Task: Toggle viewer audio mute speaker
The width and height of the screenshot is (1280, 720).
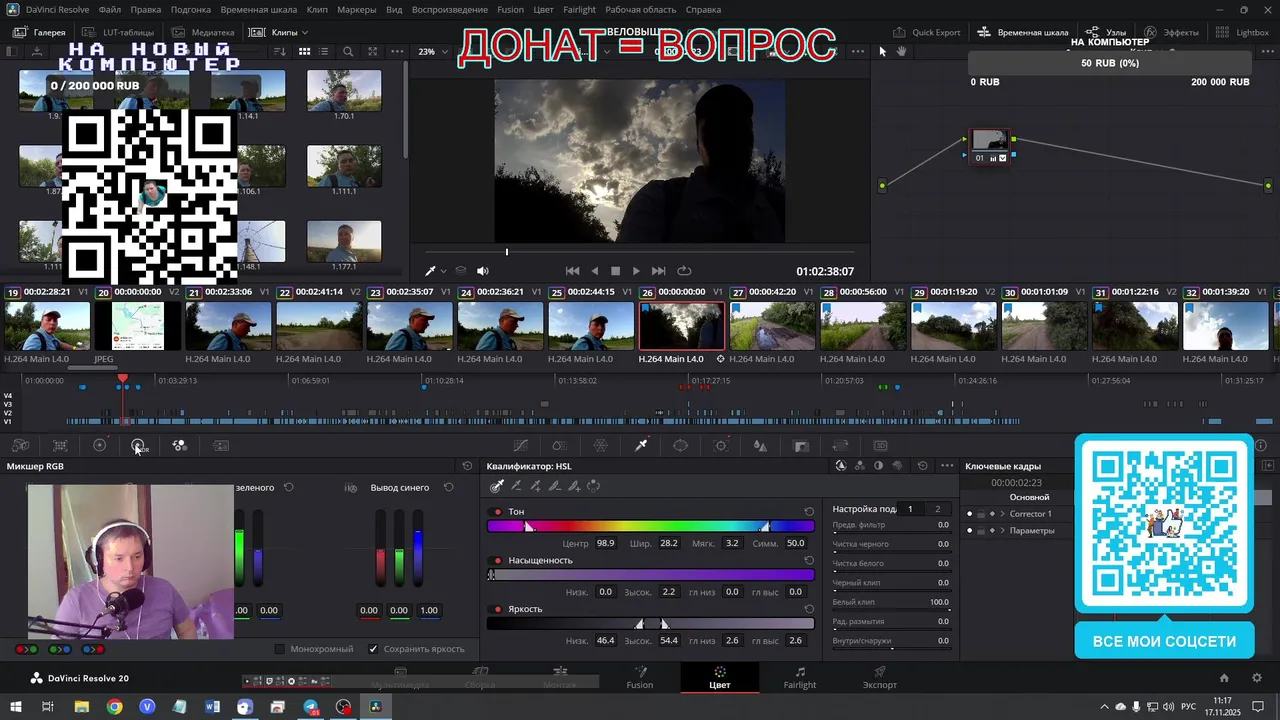Action: point(483,271)
